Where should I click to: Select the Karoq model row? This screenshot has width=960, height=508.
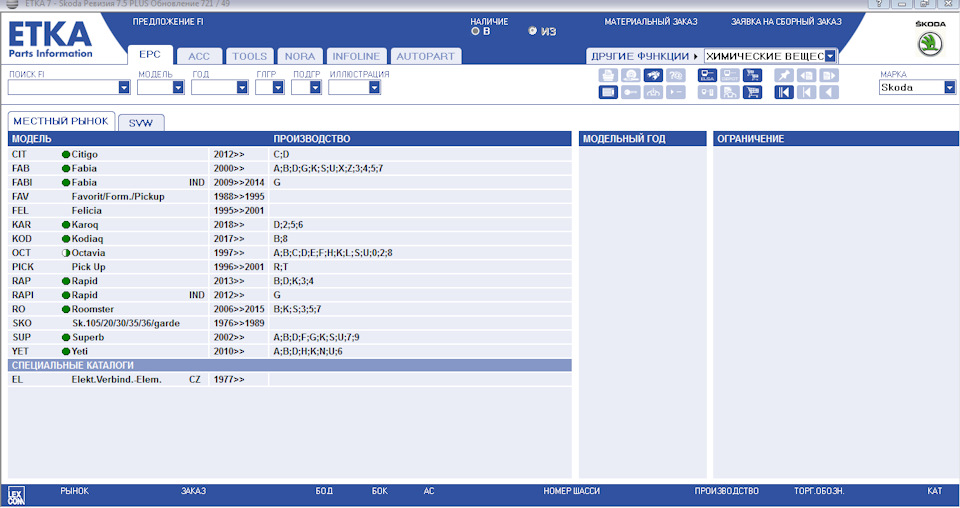click(290, 225)
